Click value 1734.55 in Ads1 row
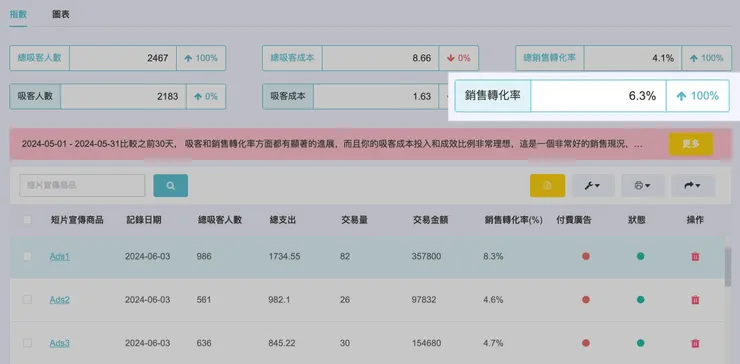 tap(284, 256)
